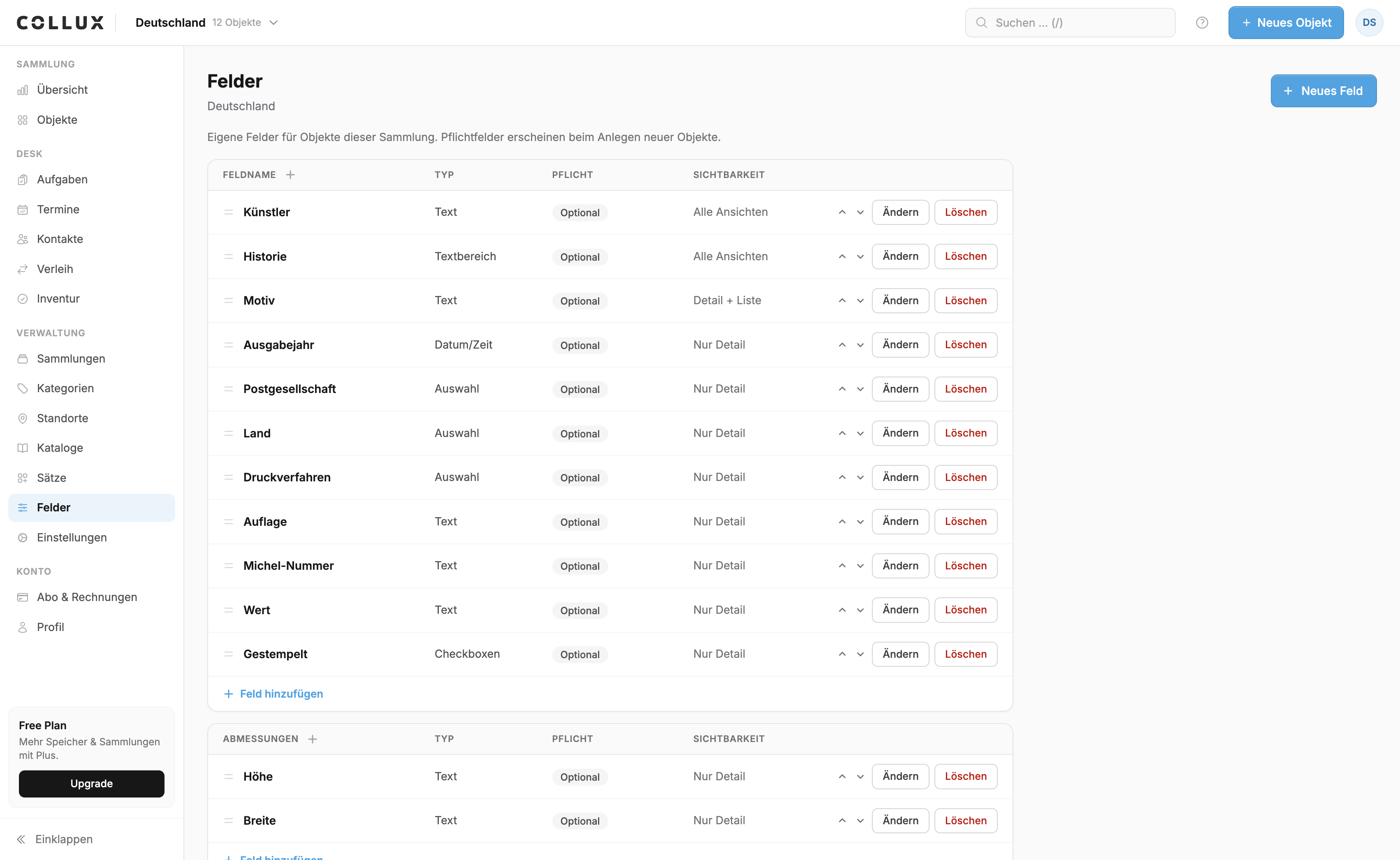Click Ändern for the Höhe field
The width and height of the screenshot is (1400, 860).
[900, 777]
